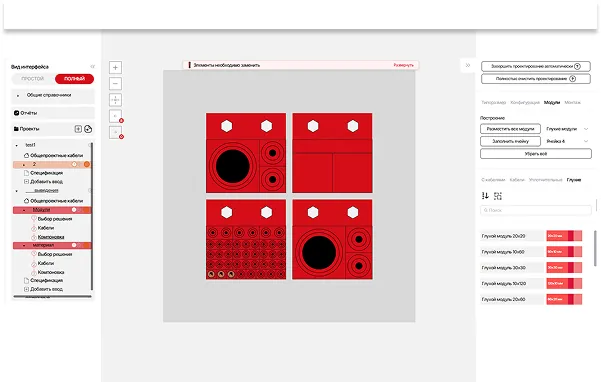Open Компоновка under the Модули row
601x382 pixels.
tap(51, 237)
